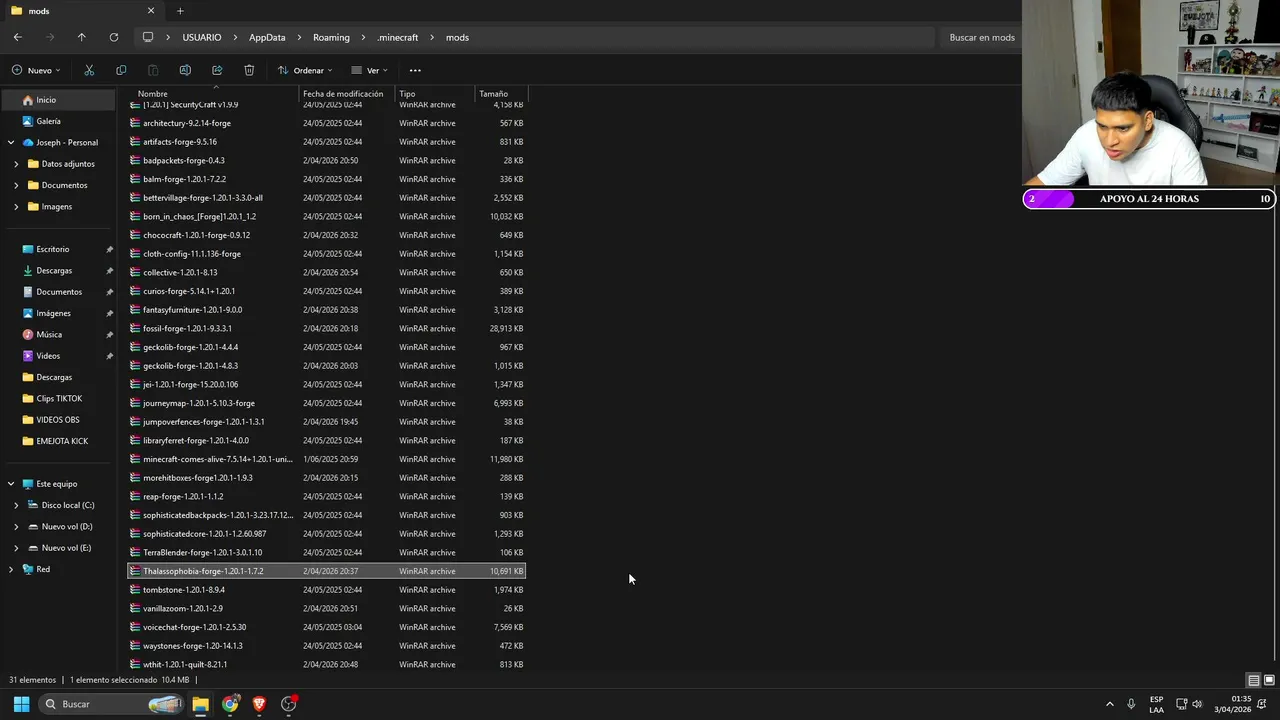This screenshot has height=720, width=1280.
Task: Click the taskbar Buscar search field
Action: (x=112, y=704)
